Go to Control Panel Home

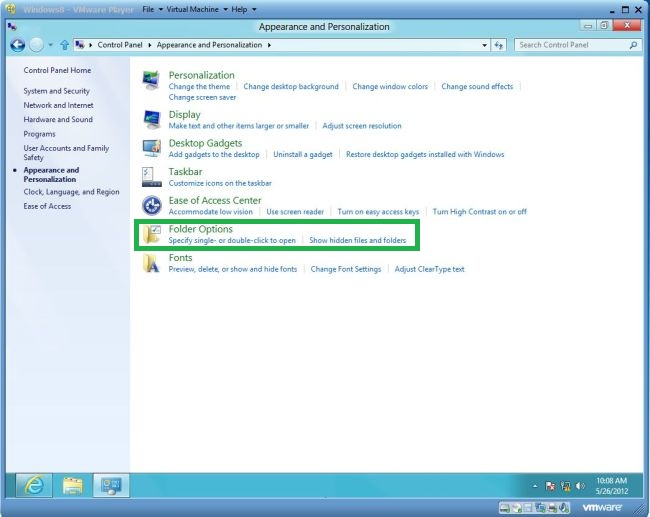[57, 70]
